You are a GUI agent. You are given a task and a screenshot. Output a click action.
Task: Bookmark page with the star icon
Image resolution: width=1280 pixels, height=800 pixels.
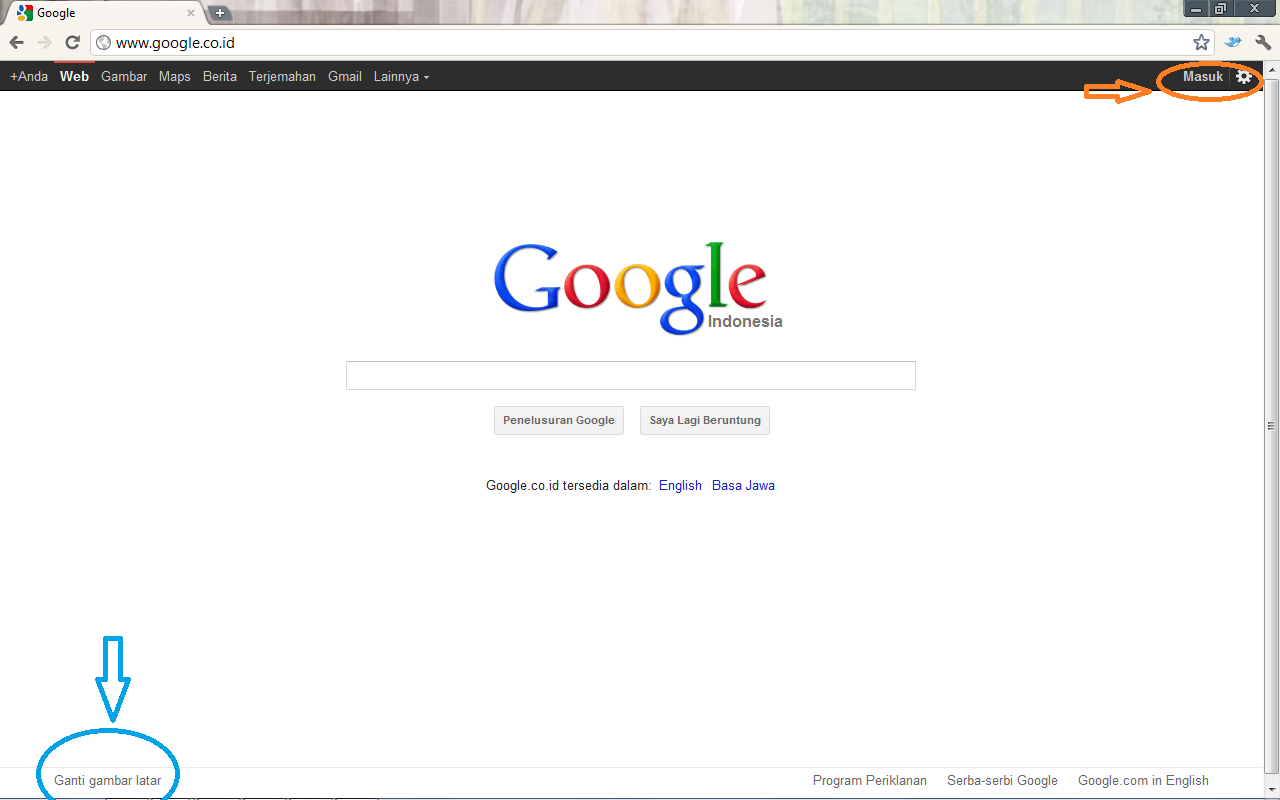pyautogui.click(x=1201, y=43)
